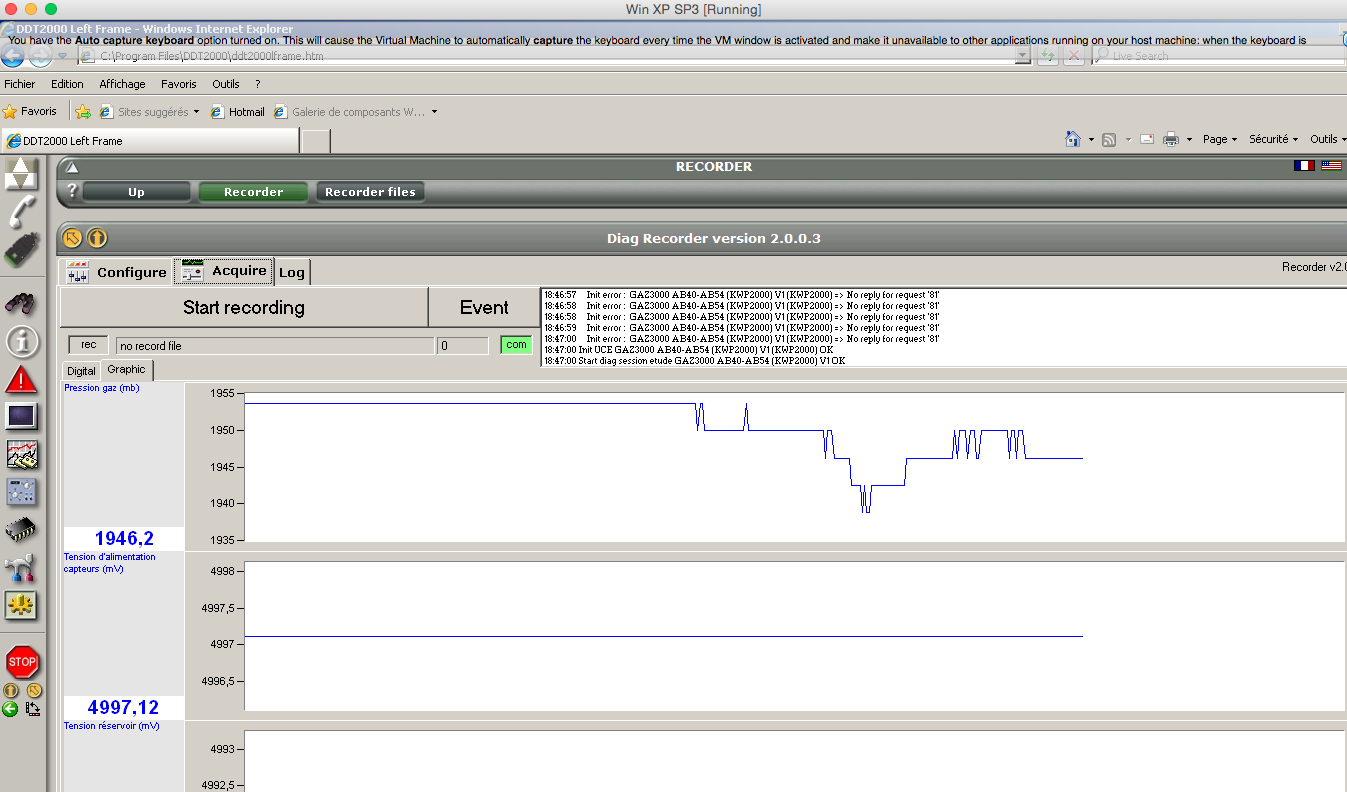Click the monitor screen icon in sidebar

(x=22, y=416)
